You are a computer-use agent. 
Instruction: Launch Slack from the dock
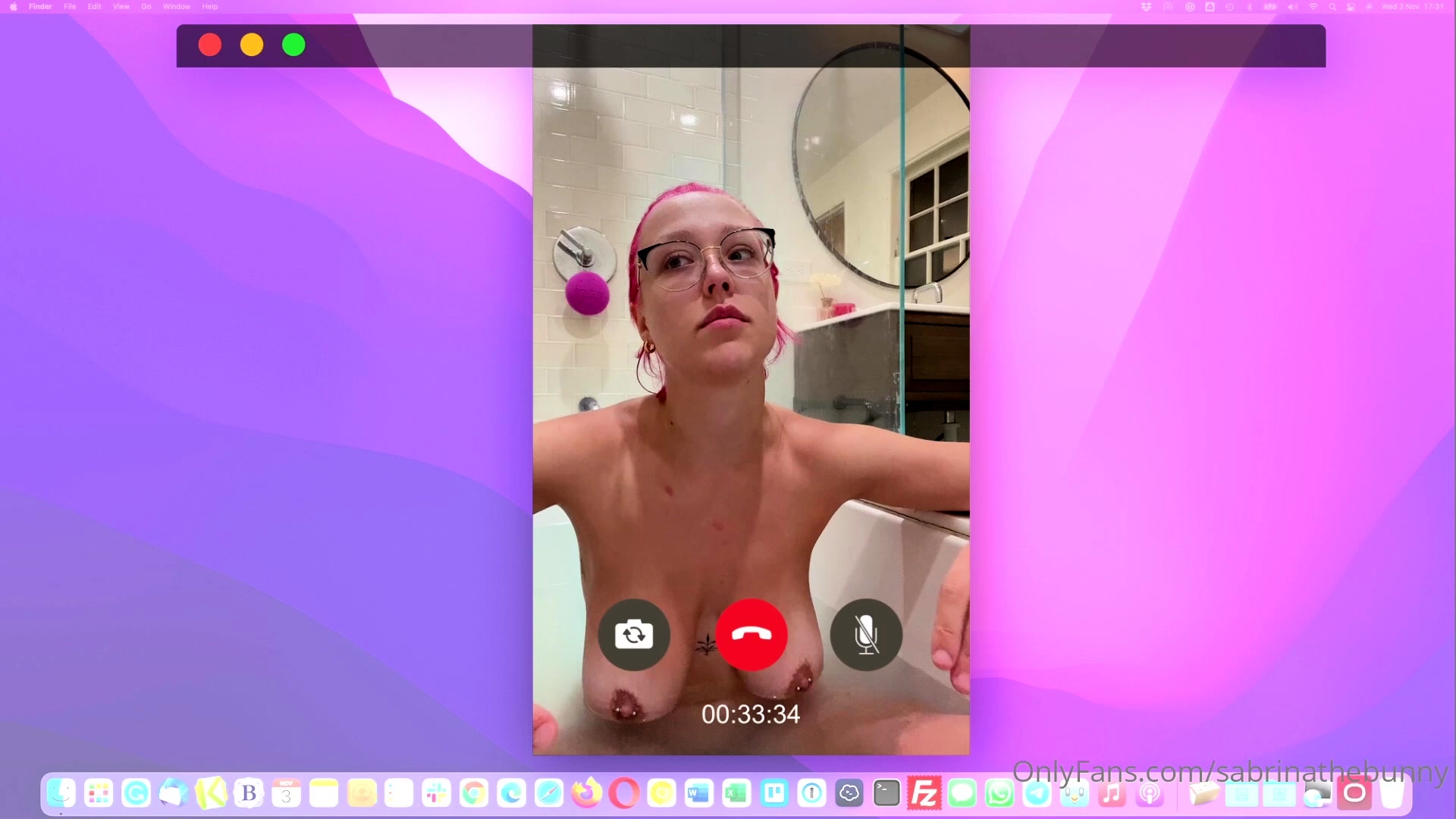pyautogui.click(x=437, y=794)
